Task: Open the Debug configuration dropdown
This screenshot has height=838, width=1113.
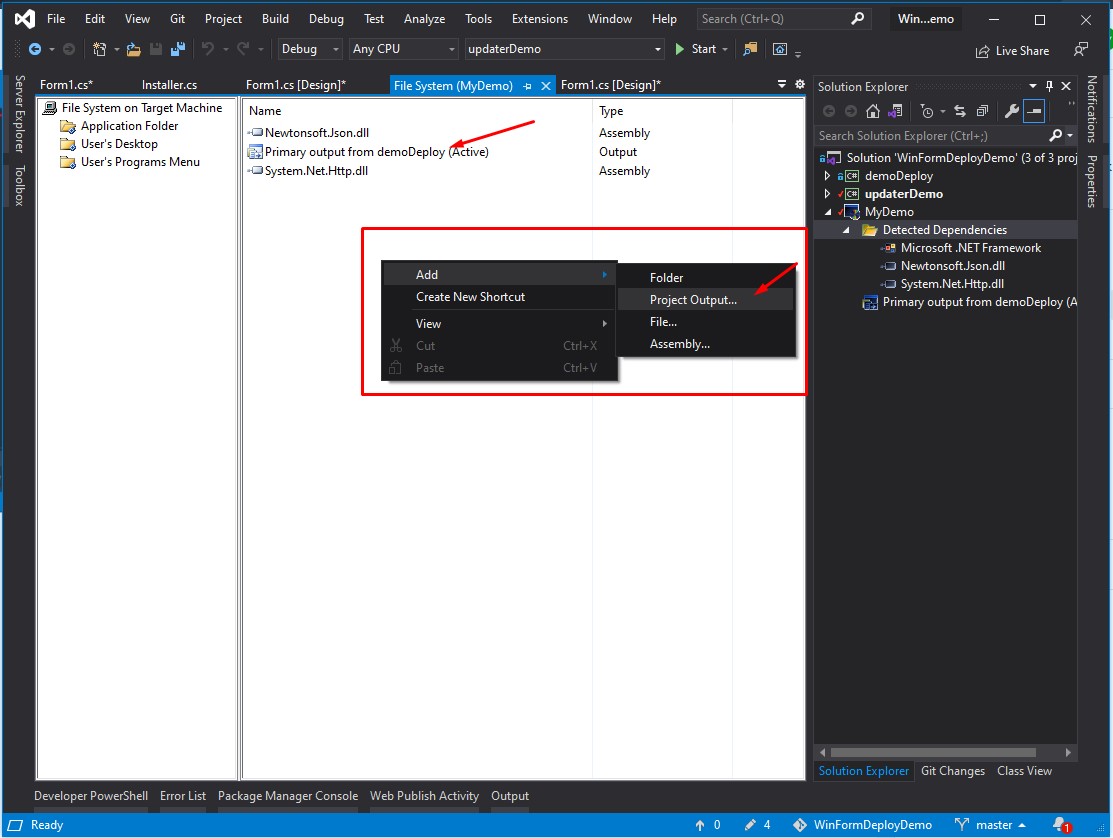Action: (x=310, y=49)
